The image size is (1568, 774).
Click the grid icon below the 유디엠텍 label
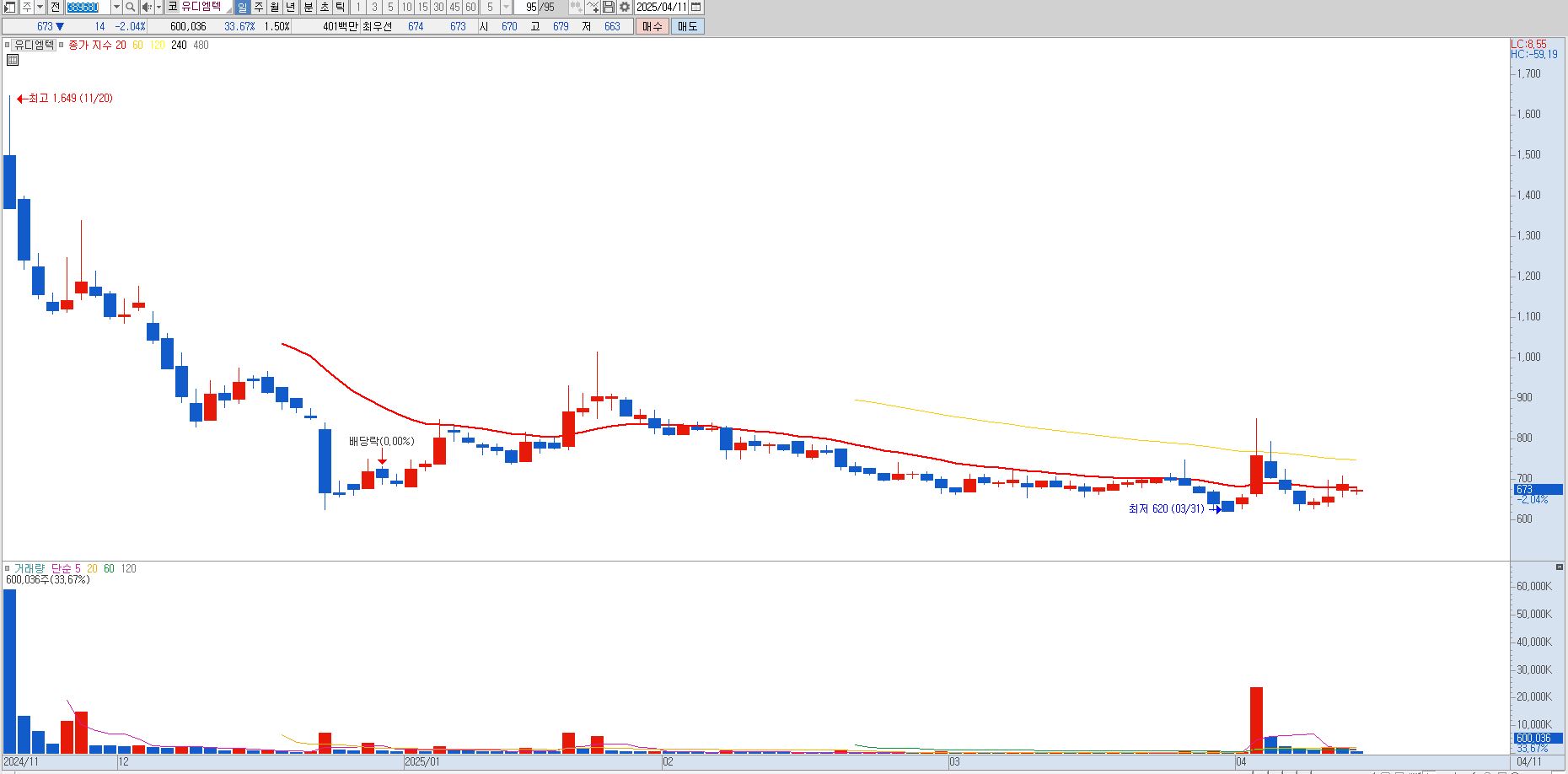click(x=13, y=60)
